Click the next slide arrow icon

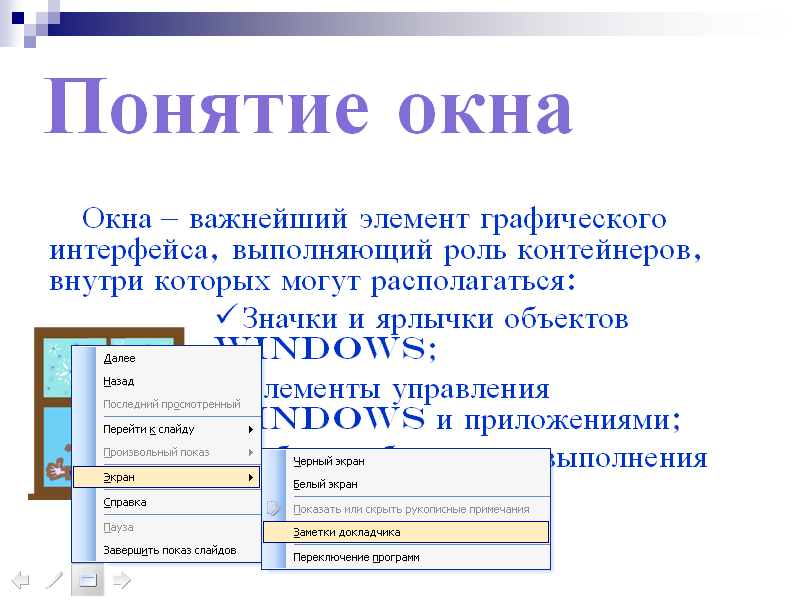click(122, 580)
